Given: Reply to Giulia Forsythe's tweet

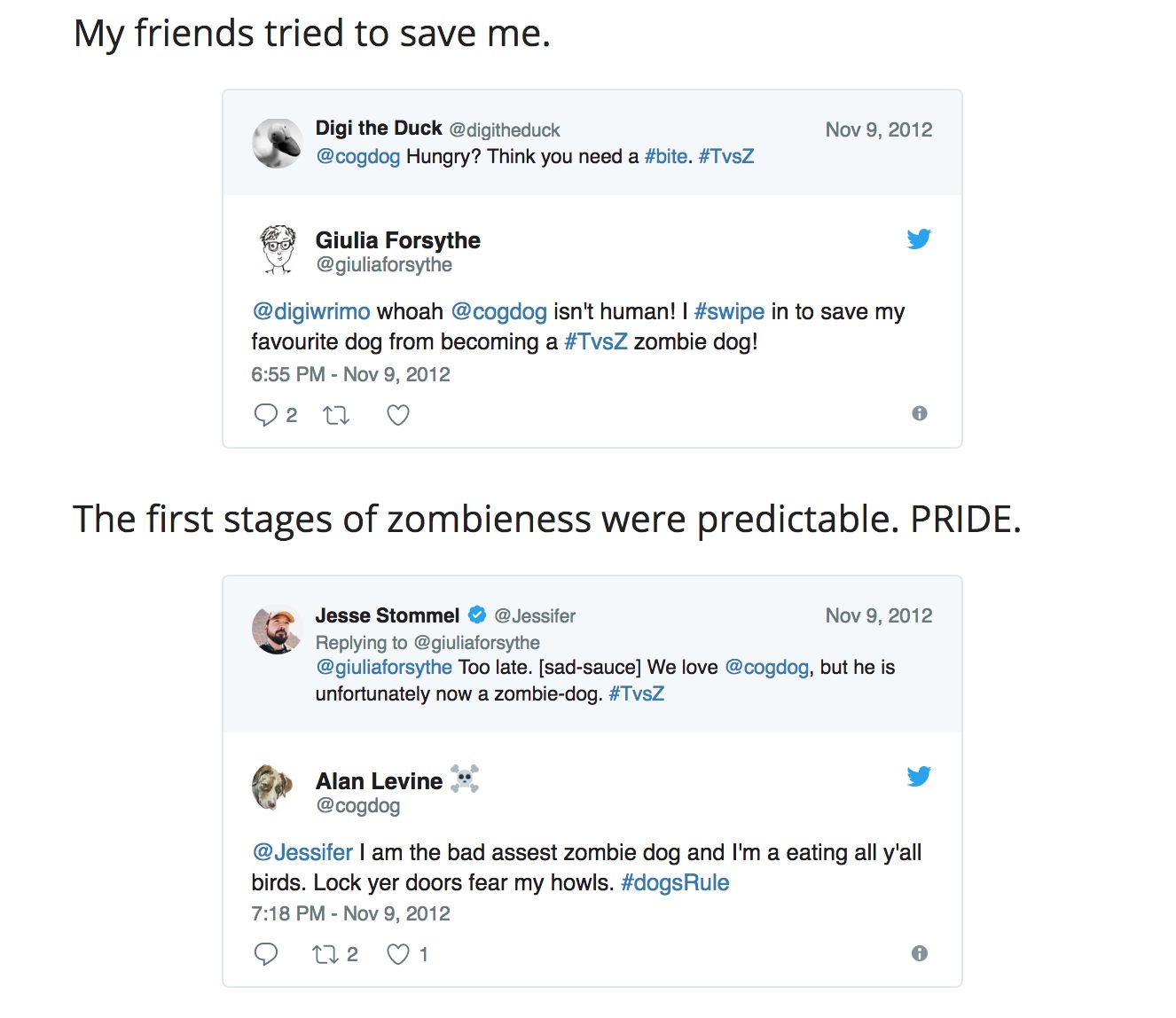Looking at the screenshot, I should 266,415.
